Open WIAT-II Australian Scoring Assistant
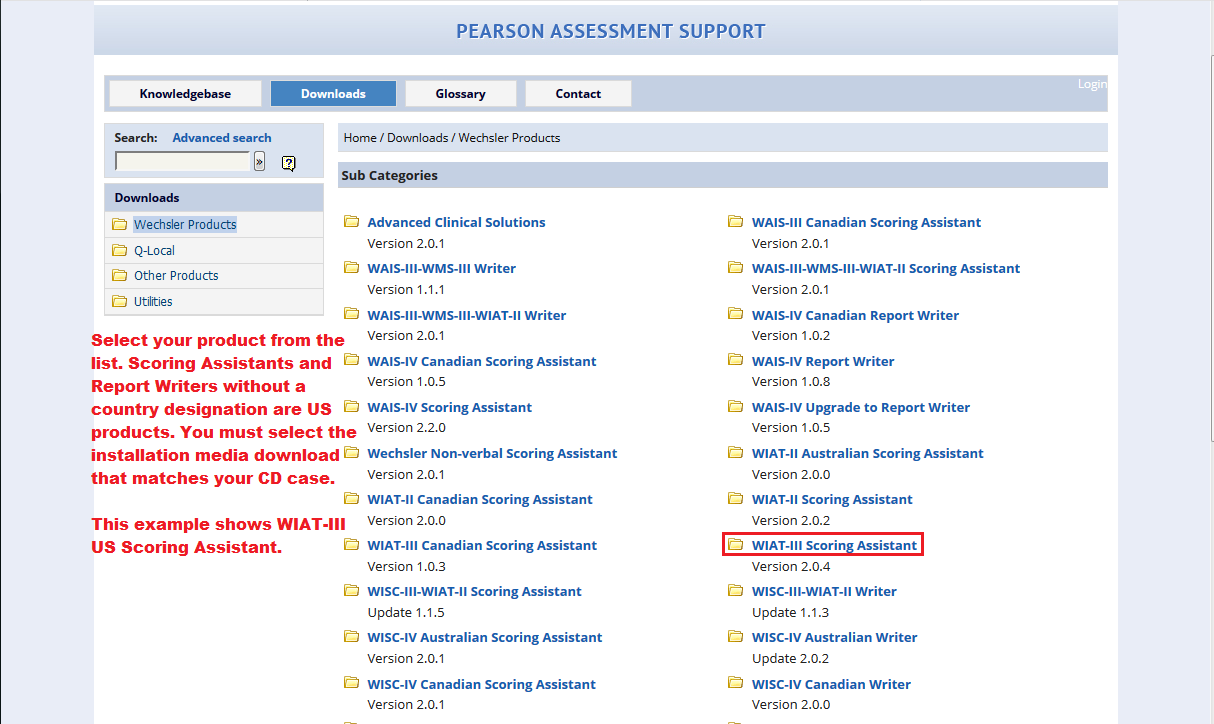Screen dimensions: 1214x724 [868, 454]
